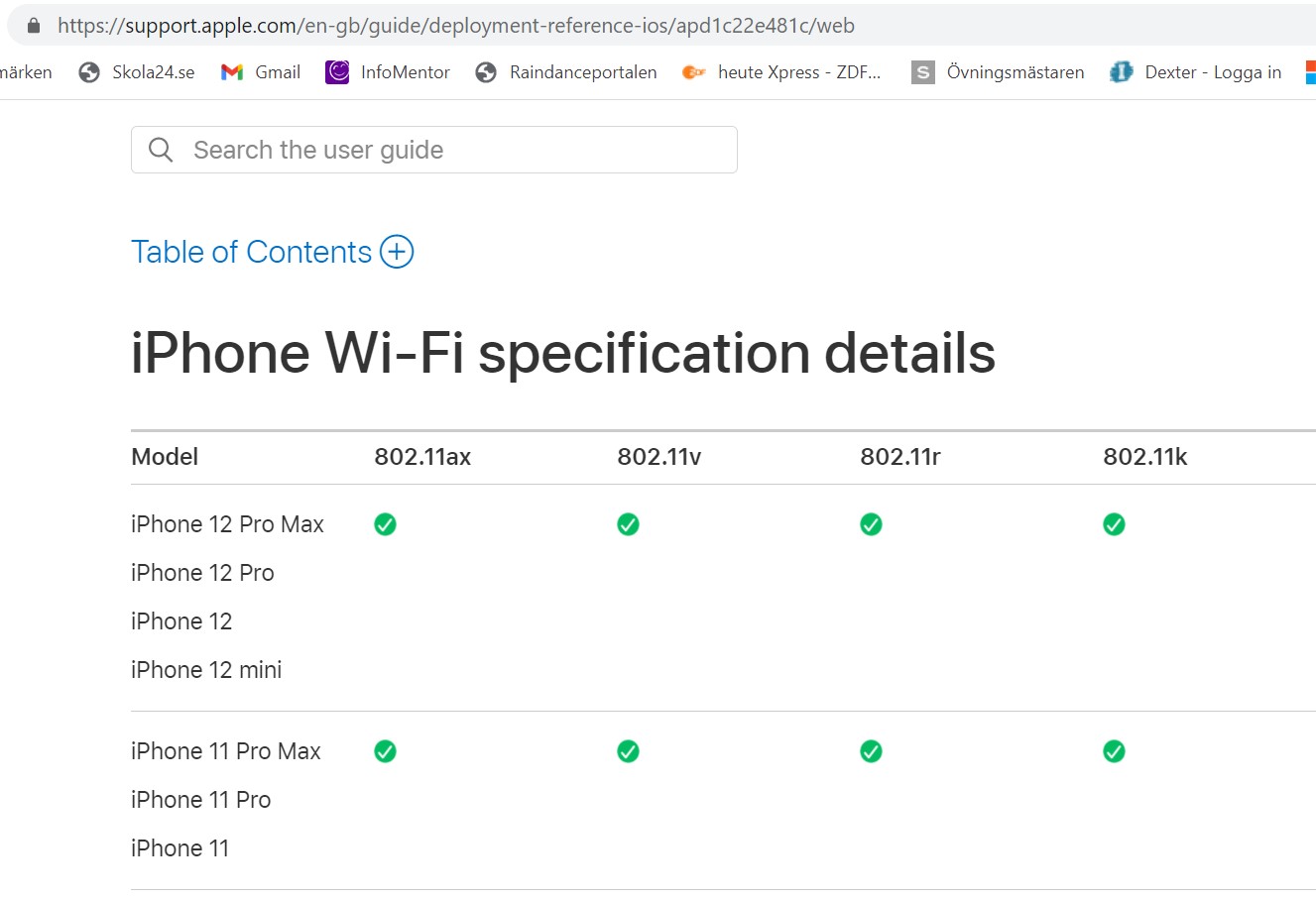Screen dimensions: 1316x899
Task: Click the padlock icon in address bar
Action: [x=34, y=26]
